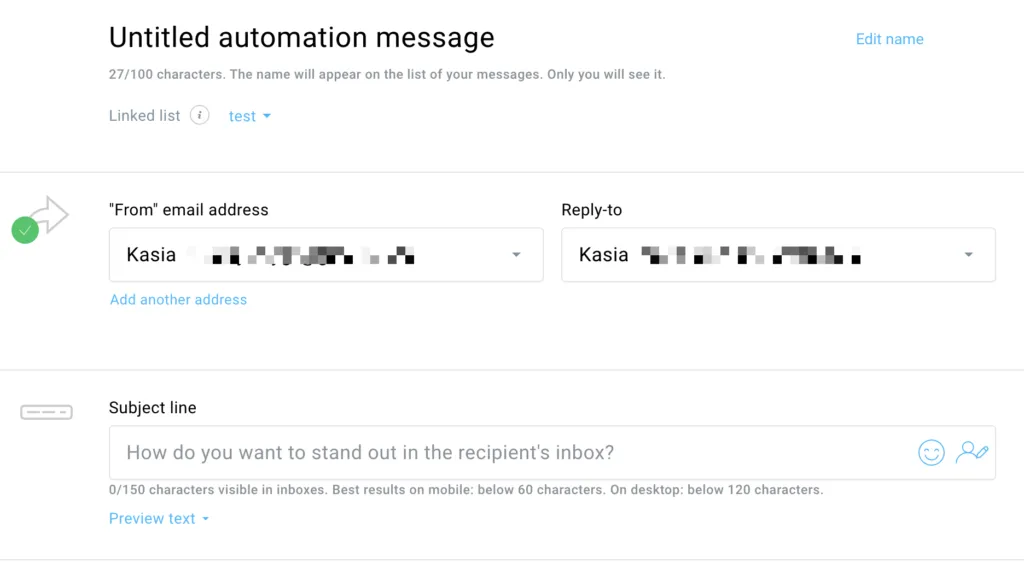Click the subject line section icon
The image size is (1024, 563).
pos(46,412)
